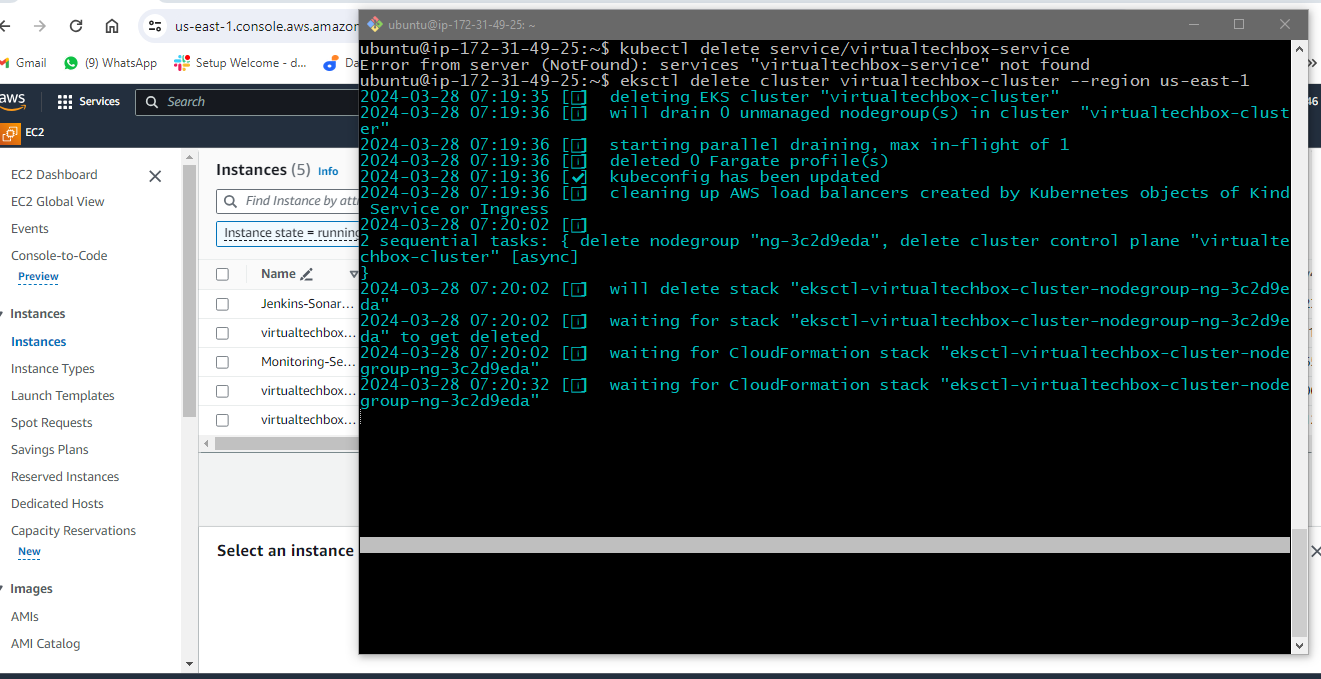Open EC2 Dashboard from the sidebar
Screen dimensions: 1321x679
click(54, 175)
